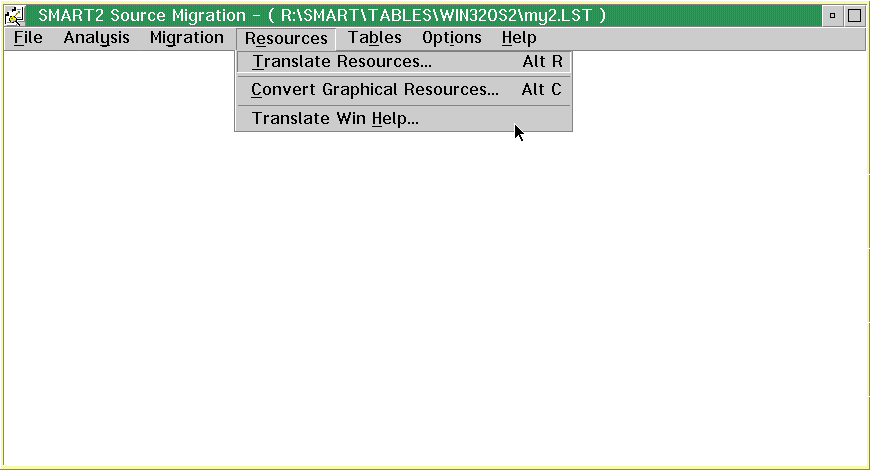The width and height of the screenshot is (870, 470).
Task: Expand the Options menu
Action: pyautogui.click(x=451, y=38)
